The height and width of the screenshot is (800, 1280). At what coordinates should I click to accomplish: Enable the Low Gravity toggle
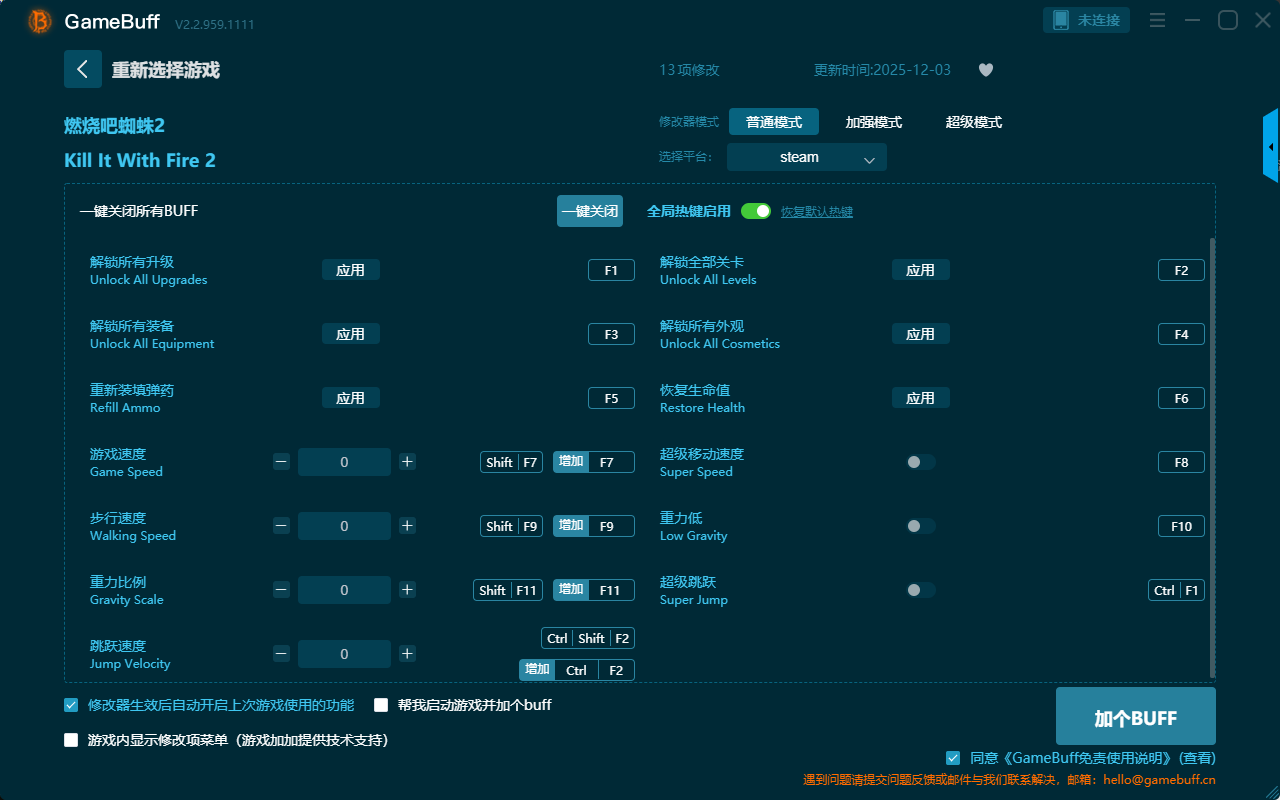point(920,526)
